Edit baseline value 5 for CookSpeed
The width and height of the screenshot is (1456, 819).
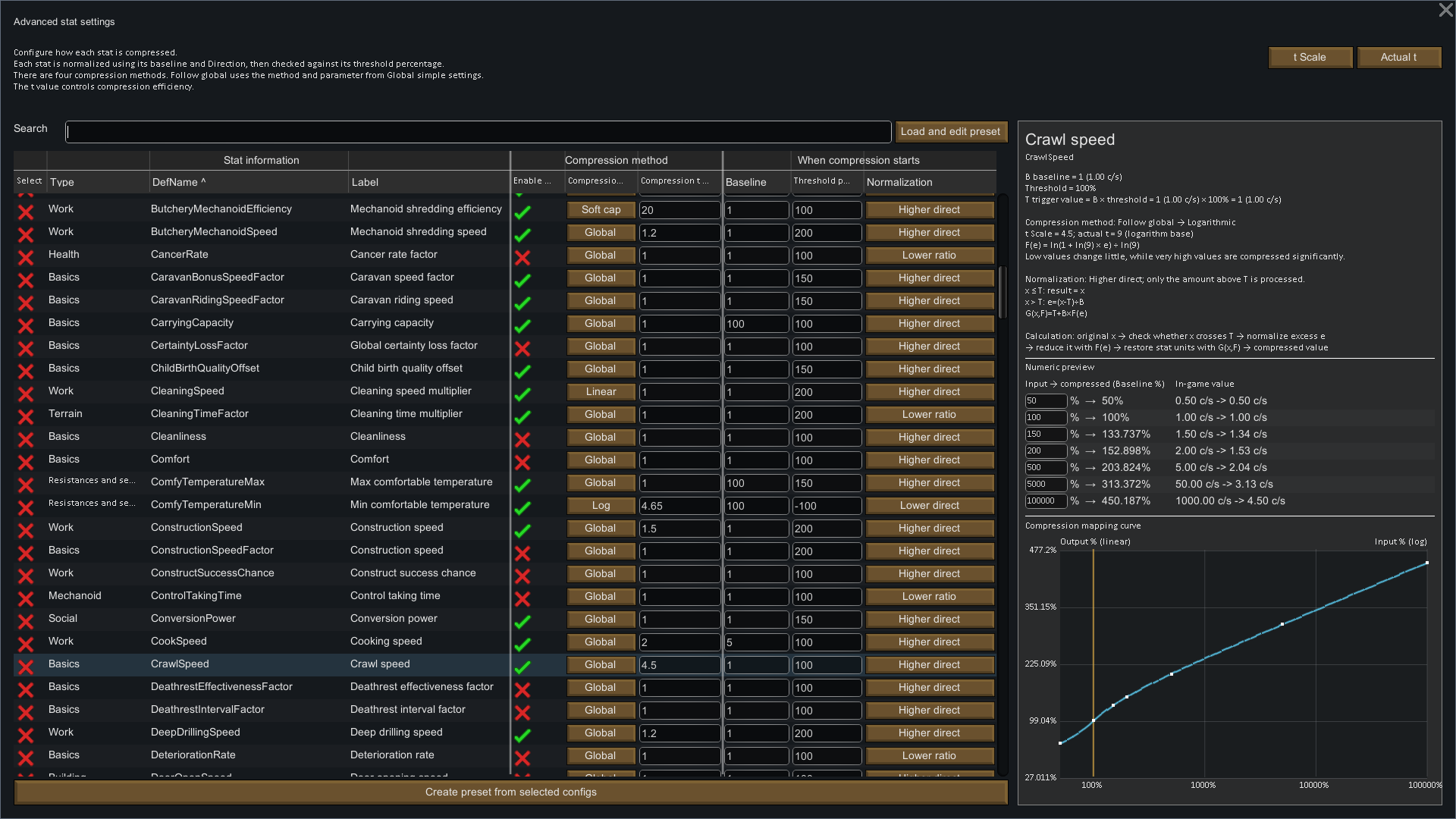(757, 642)
